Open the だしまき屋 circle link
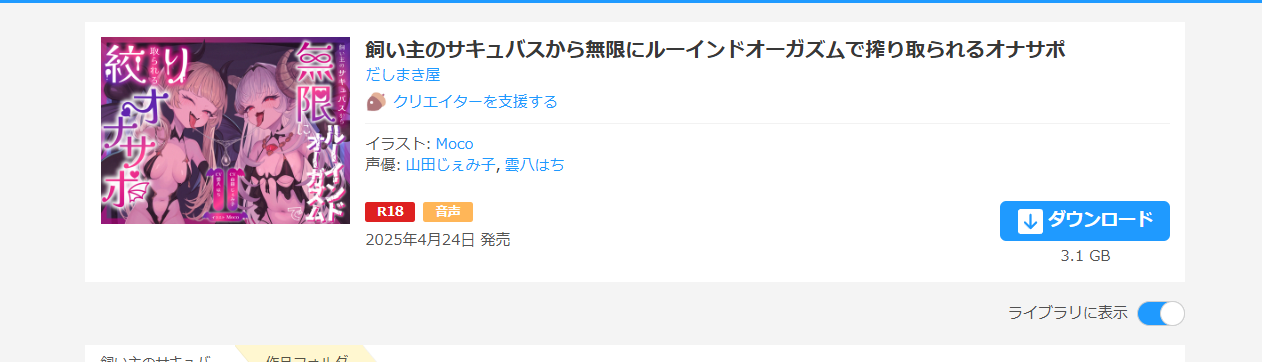1262x362 pixels. pos(403,74)
